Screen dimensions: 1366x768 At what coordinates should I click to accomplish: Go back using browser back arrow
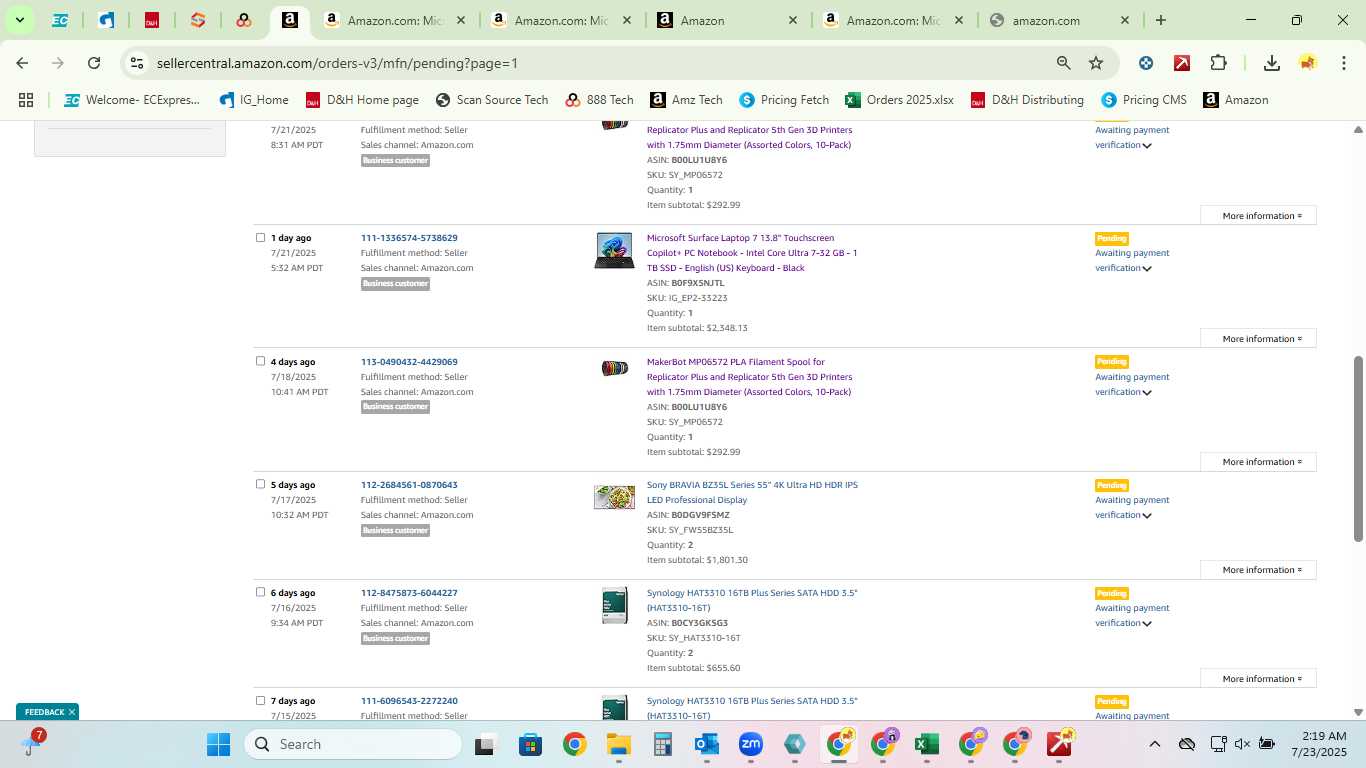22,63
